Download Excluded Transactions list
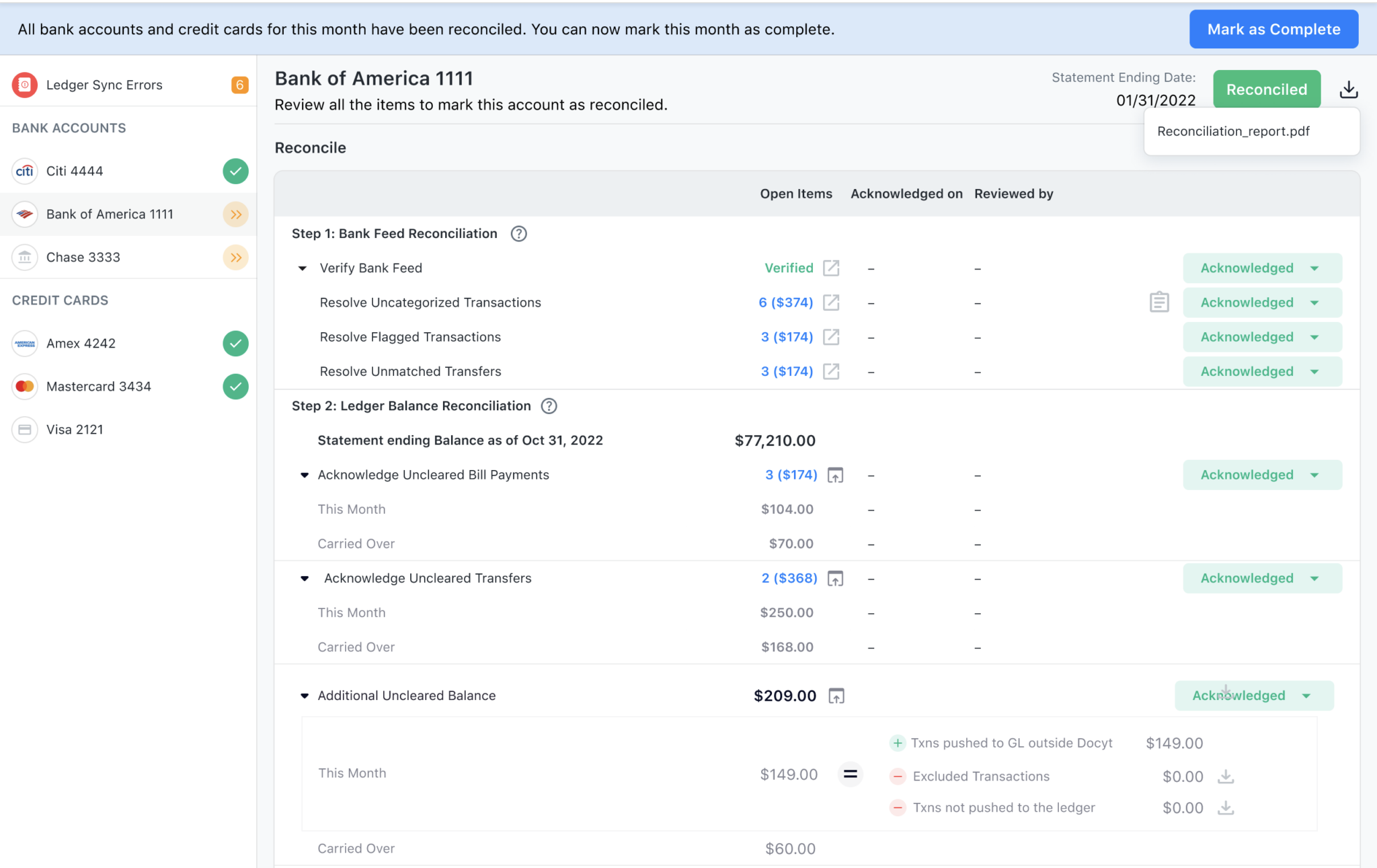Screen dimensions: 1377x868 1226,776
